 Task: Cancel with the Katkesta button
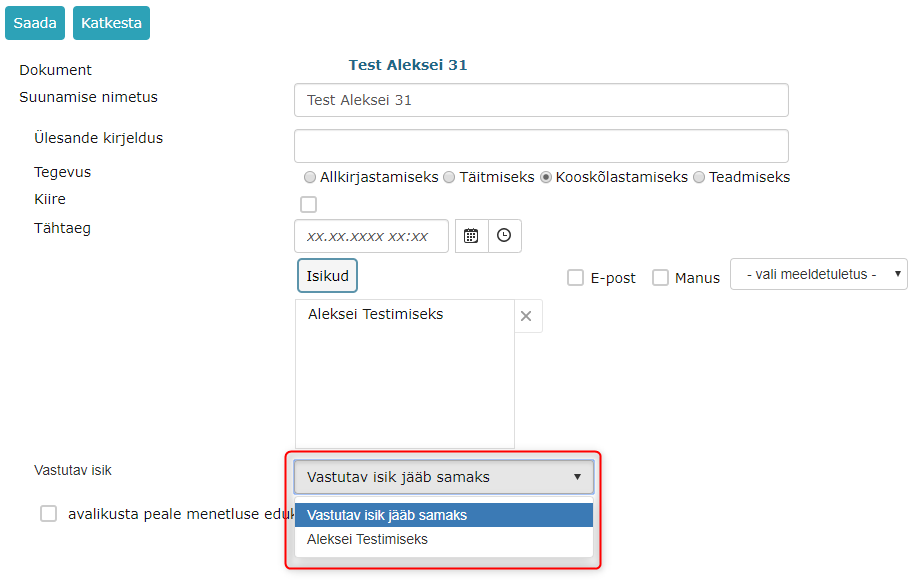(111, 23)
